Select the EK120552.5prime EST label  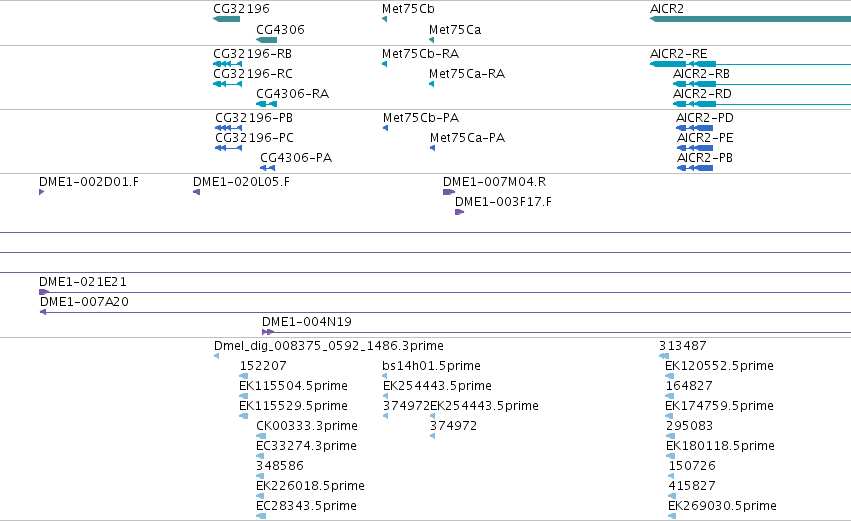pos(719,366)
